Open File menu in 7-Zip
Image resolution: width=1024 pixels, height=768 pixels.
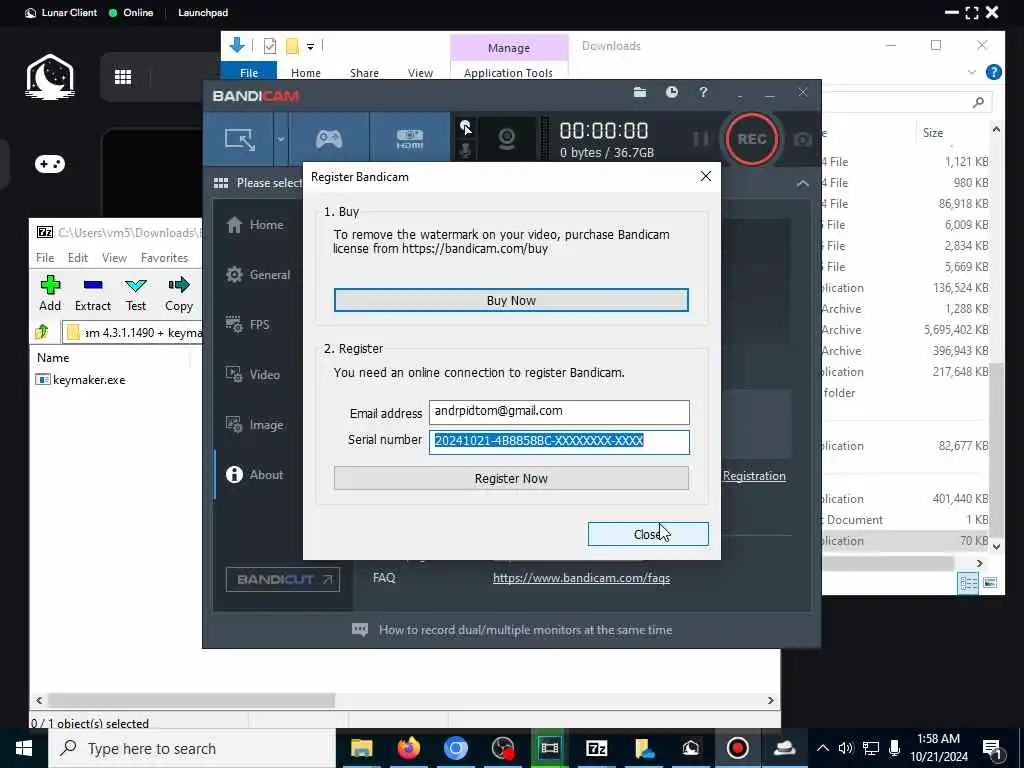click(x=45, y=258)
